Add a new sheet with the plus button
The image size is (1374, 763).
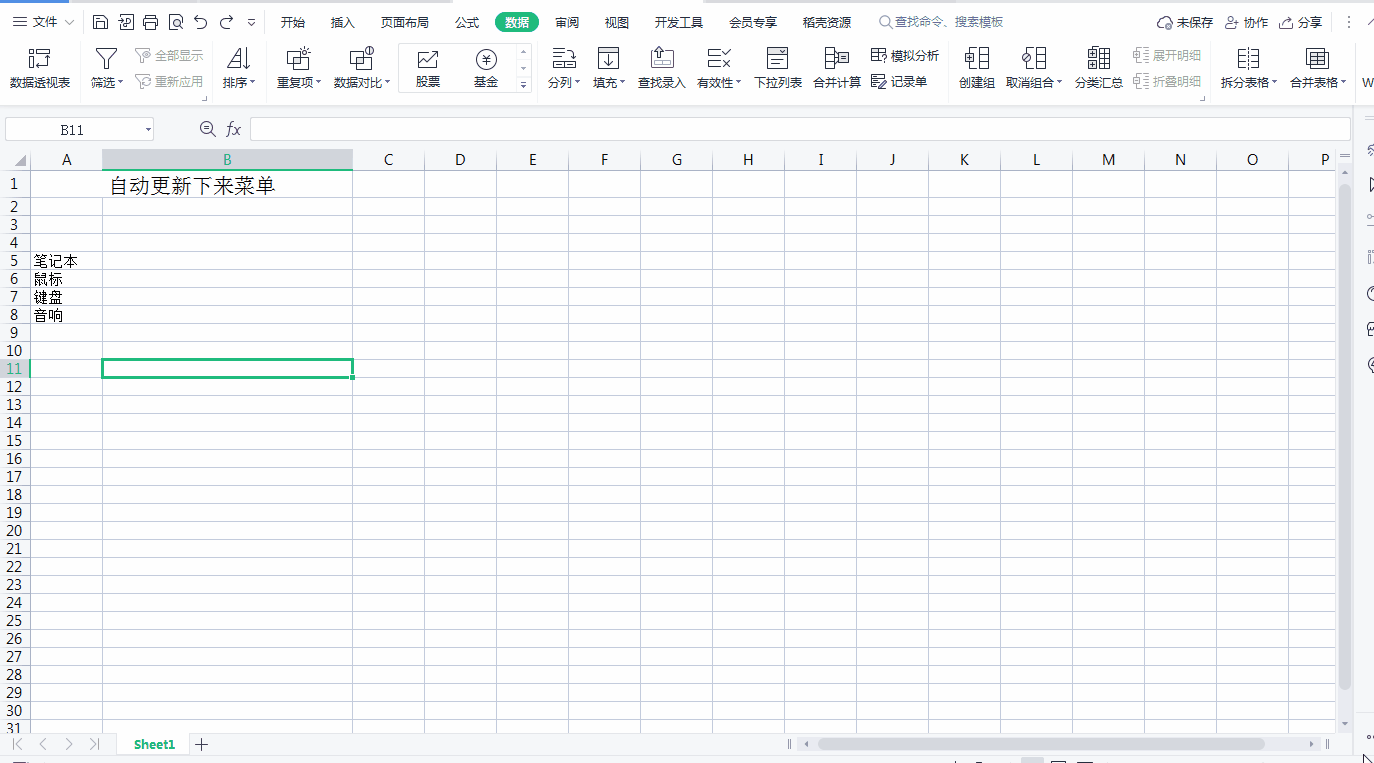[x=201, y=744]
